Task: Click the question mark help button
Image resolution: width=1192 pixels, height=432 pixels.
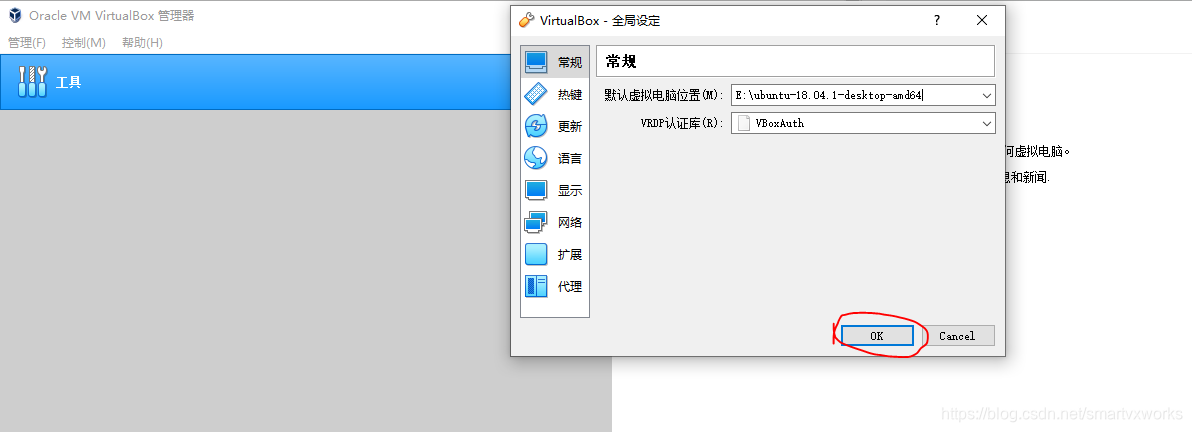Action: pos(937,21)
